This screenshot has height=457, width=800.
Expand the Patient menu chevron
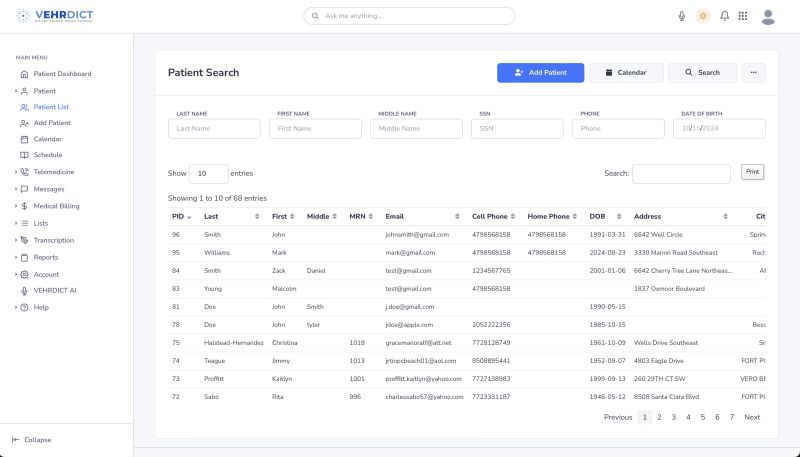16,91
